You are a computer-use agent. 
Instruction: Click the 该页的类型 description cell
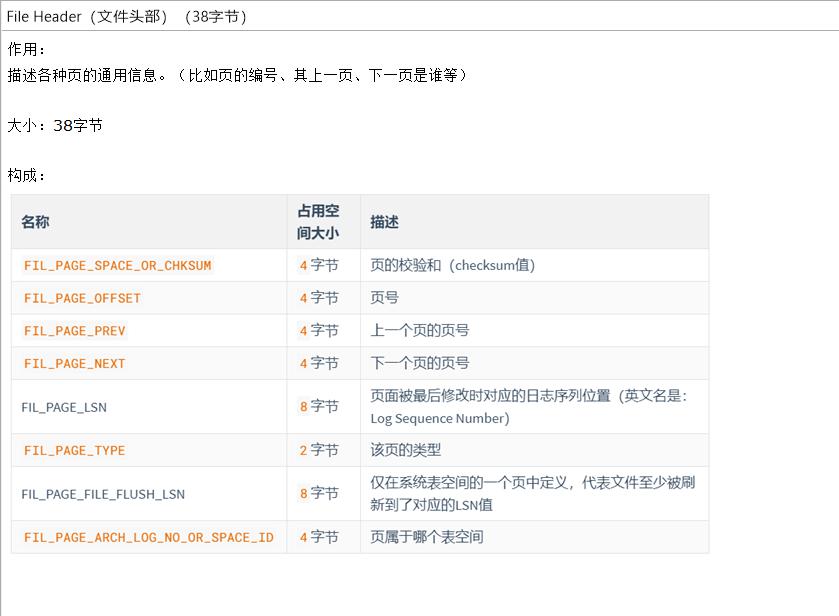tap(405, 450)
